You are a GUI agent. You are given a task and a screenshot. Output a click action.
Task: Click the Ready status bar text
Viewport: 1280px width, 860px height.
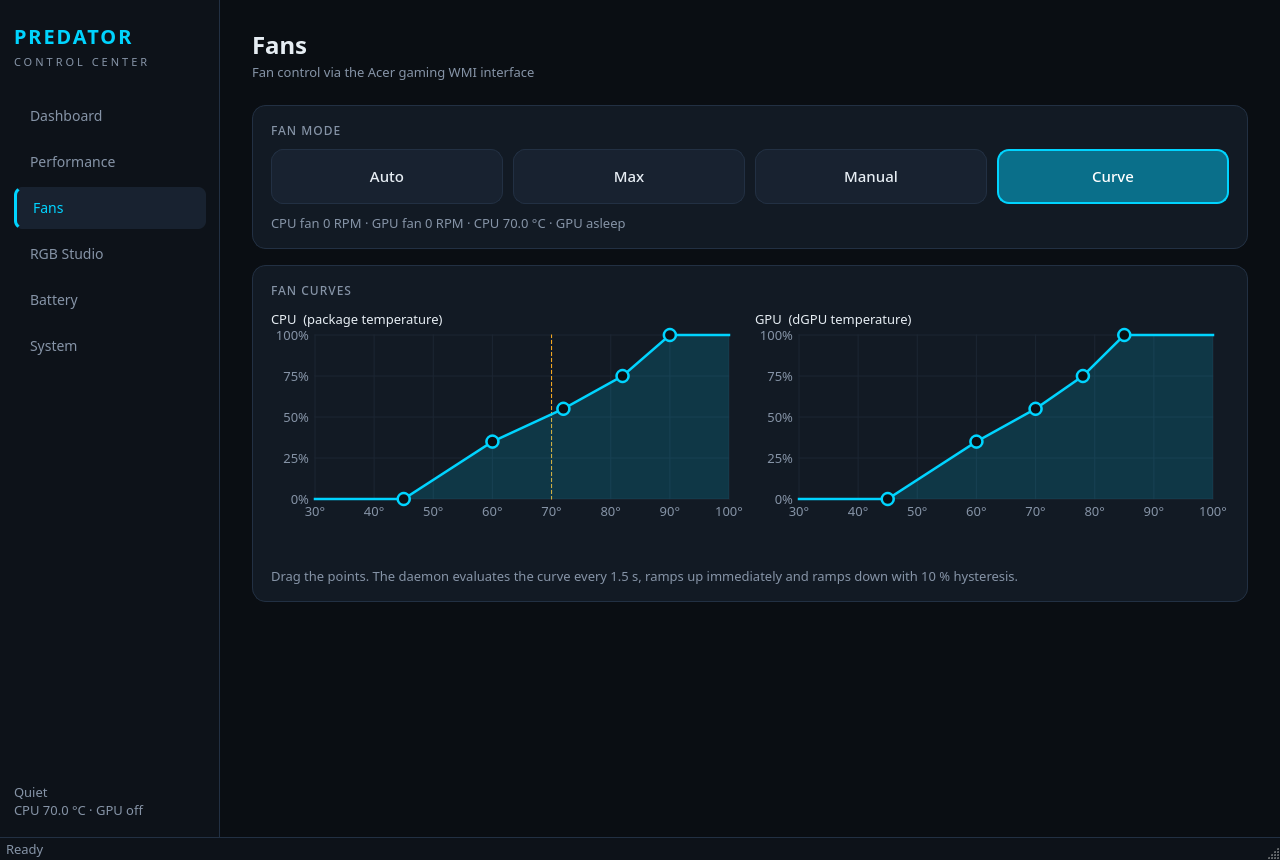coord(25,849)
